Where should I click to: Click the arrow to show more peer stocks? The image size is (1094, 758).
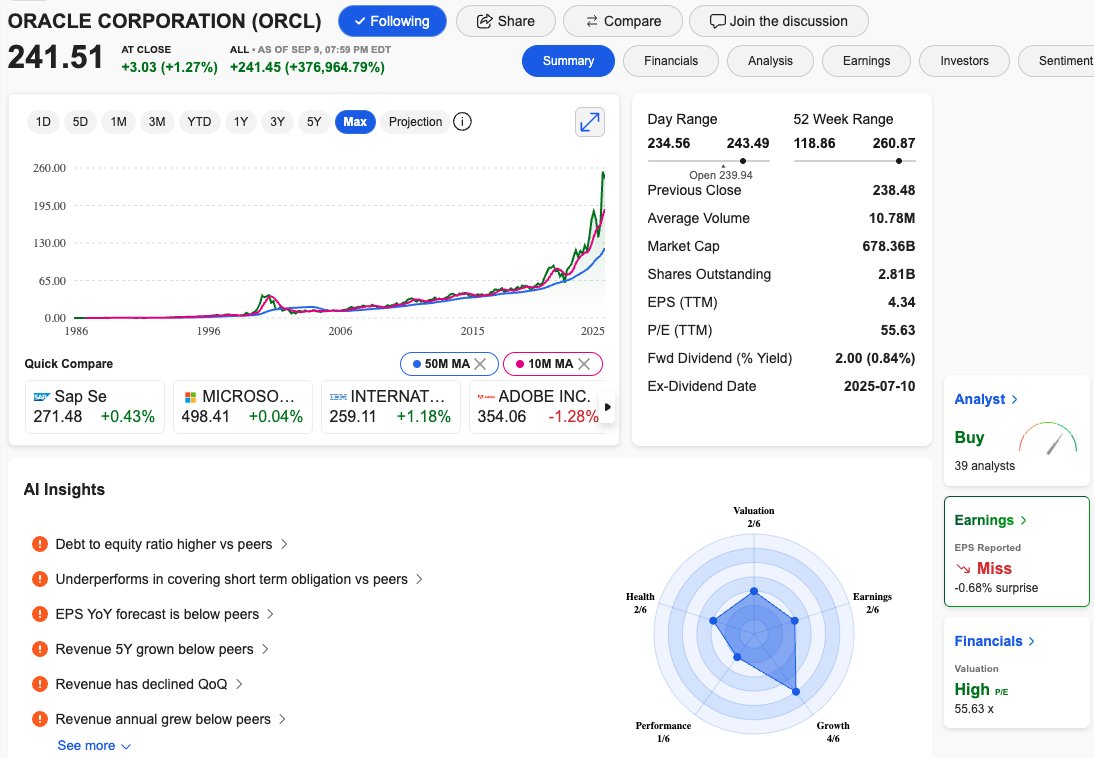click(x=608, y=407)
